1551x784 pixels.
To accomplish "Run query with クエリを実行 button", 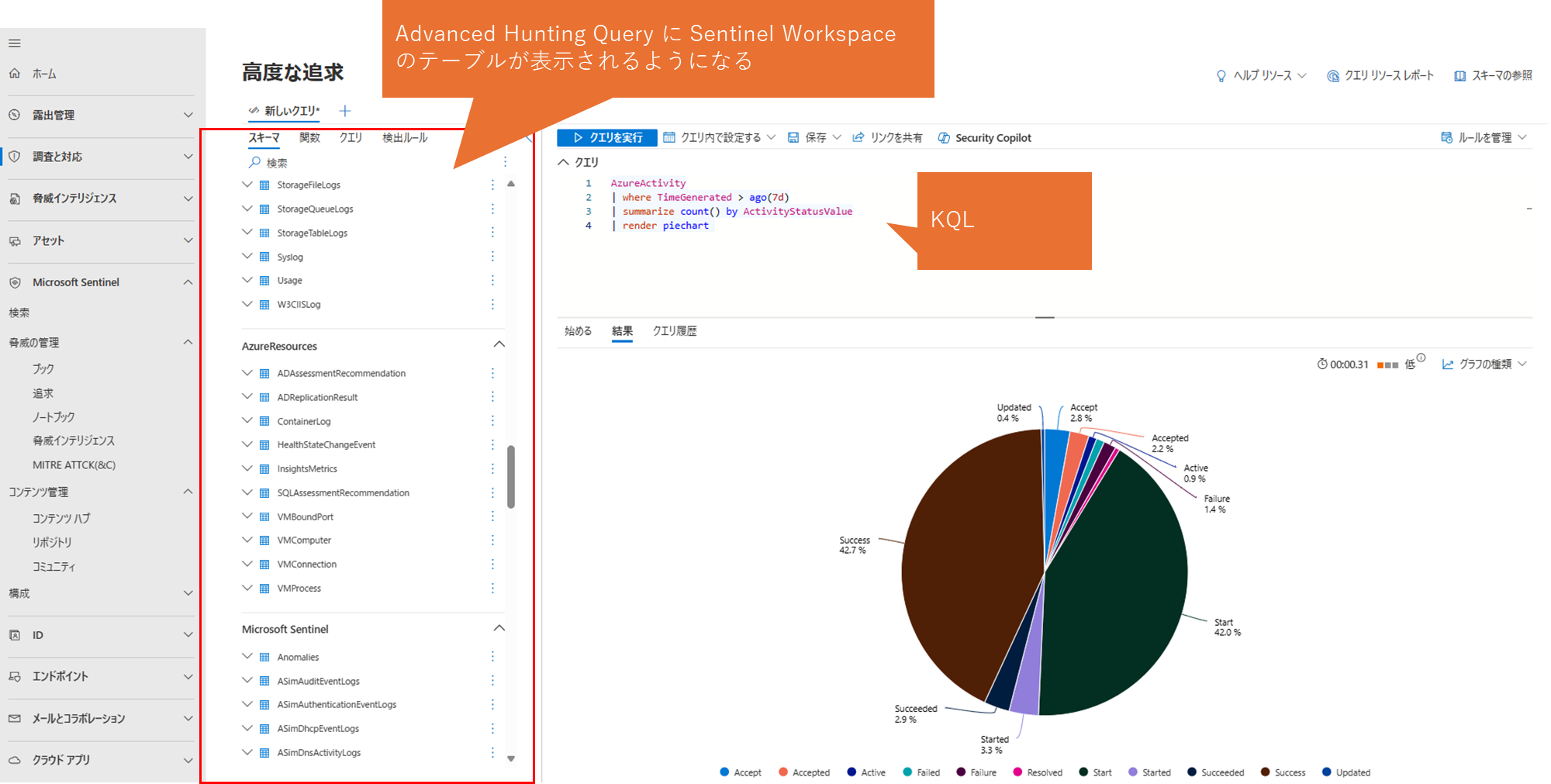I will (x=607, y=138).
